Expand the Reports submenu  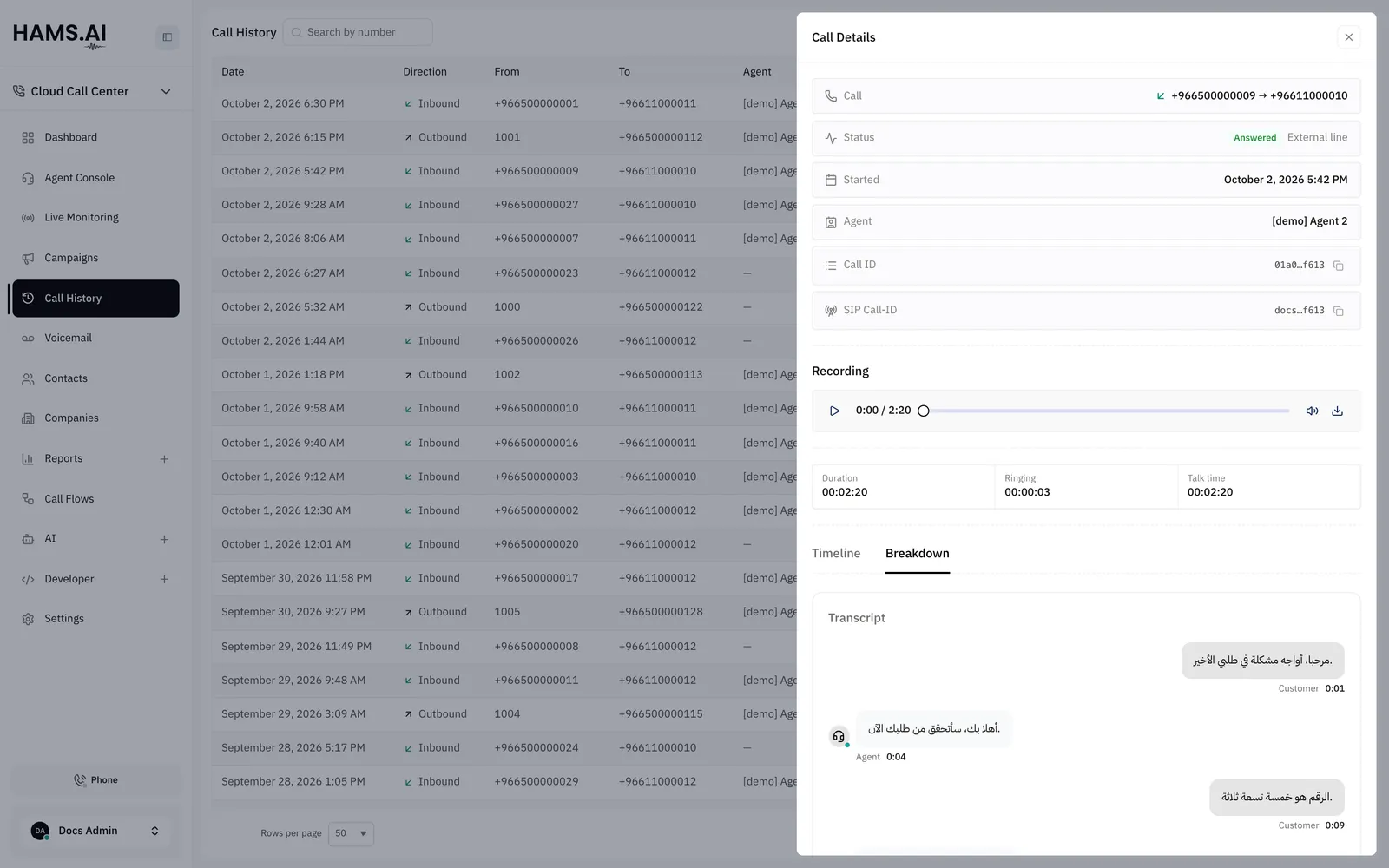point(164,459)
